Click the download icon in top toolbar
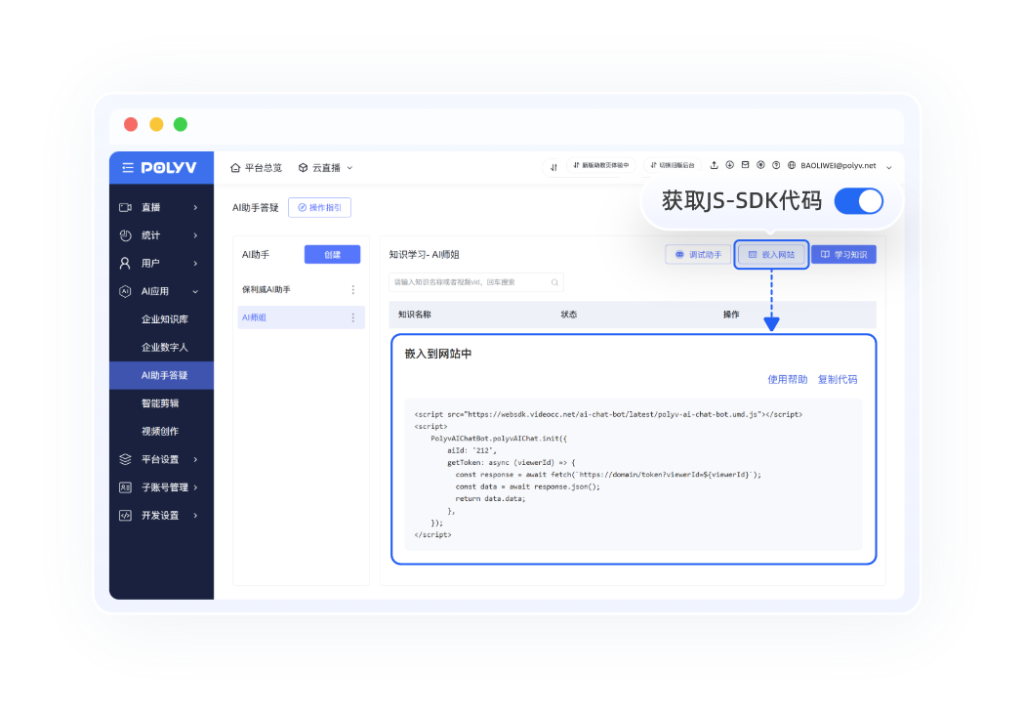Screen dimensions: 1024x717 tap(729, 165)
